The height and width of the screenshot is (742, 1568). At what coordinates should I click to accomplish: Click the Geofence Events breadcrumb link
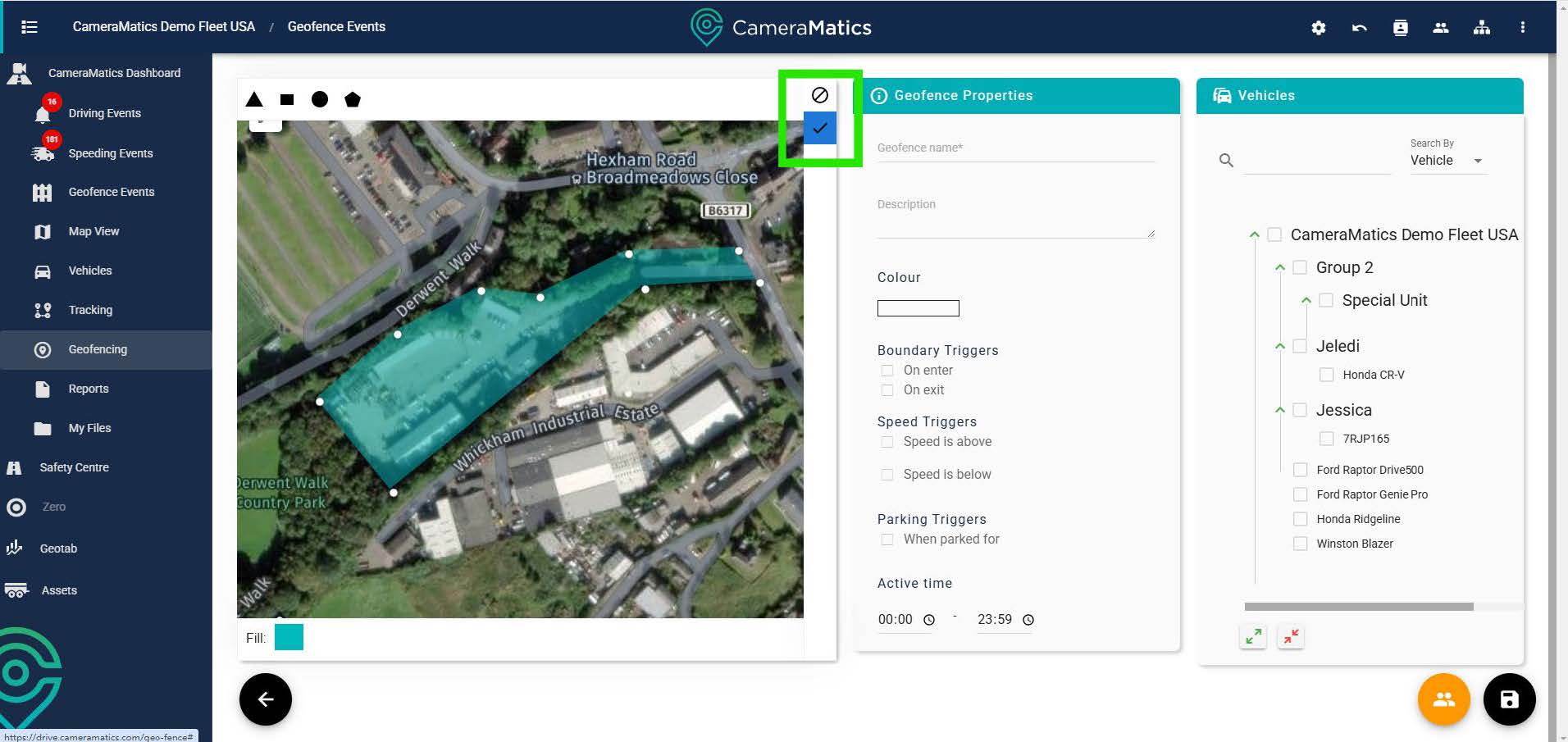click(336, 26)
